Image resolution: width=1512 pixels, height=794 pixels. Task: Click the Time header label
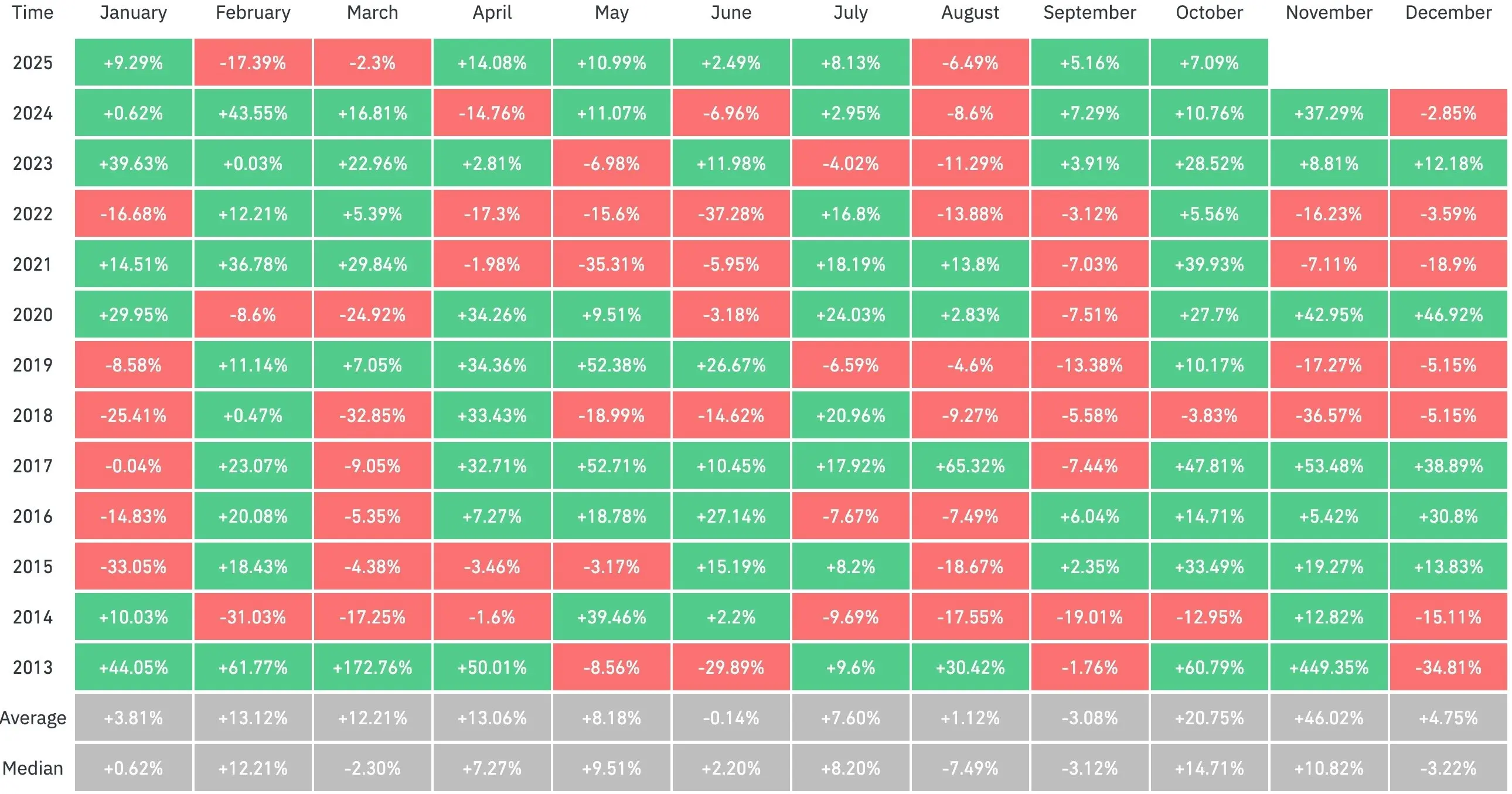[x=32, y=13]
